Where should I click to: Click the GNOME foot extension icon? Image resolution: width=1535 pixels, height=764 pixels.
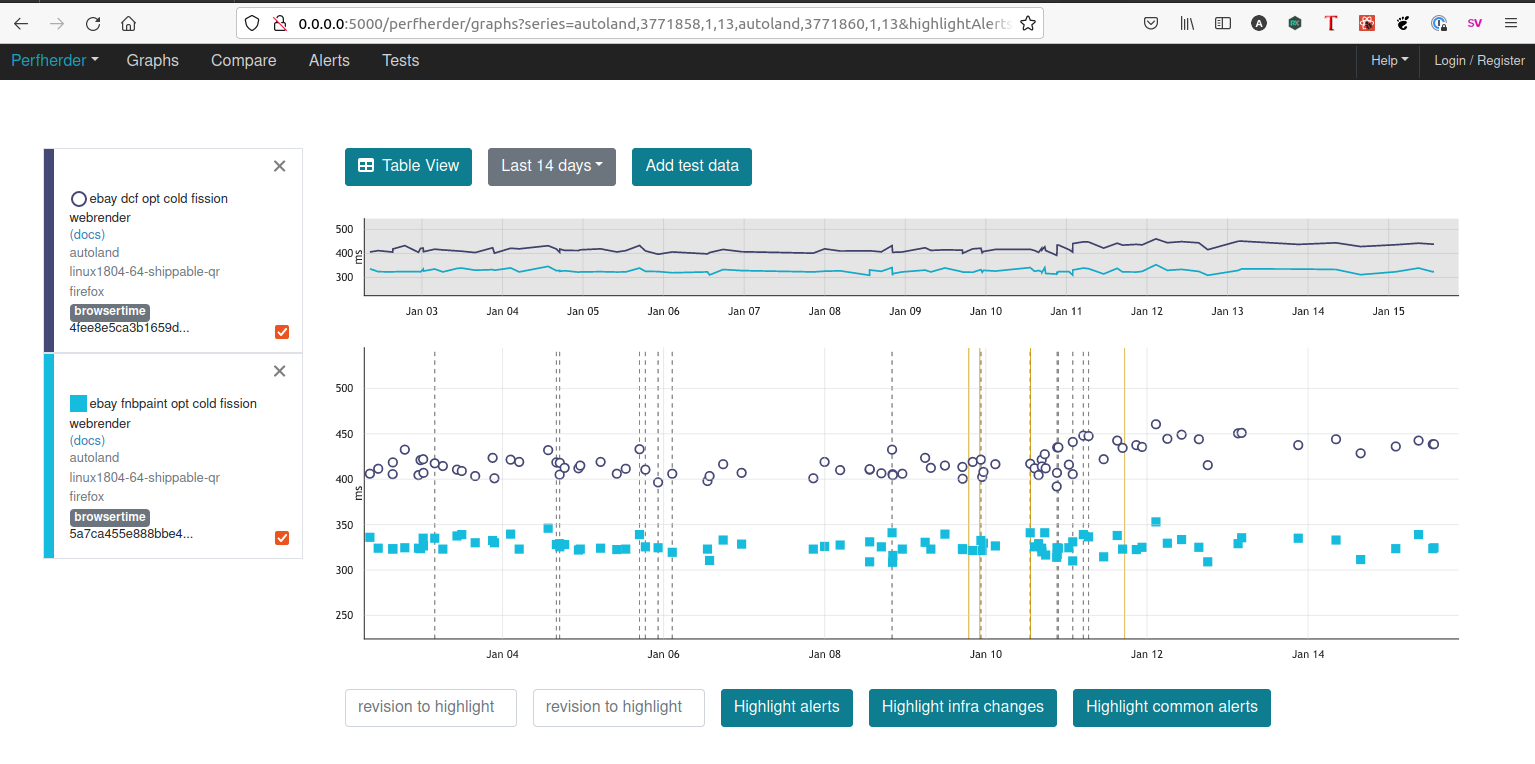(1403, 24)
